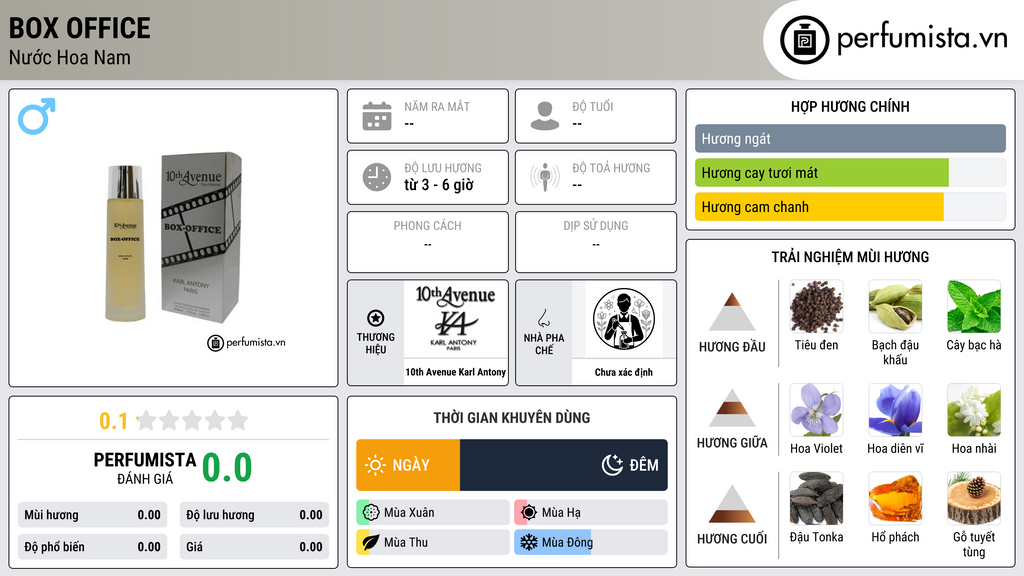This screenshot has height=576, width=1024.
Task: Click the Hương cuối pyramid icon
Action: click(732, 504)
